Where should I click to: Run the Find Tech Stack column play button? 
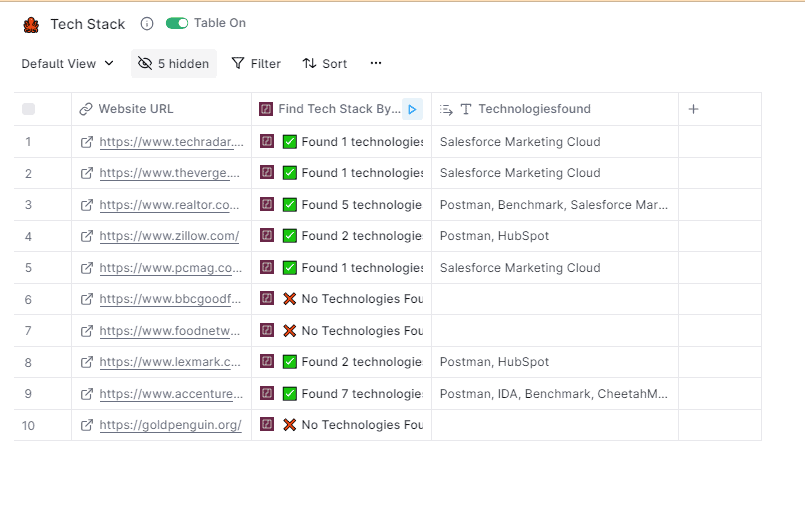point(412,109)
